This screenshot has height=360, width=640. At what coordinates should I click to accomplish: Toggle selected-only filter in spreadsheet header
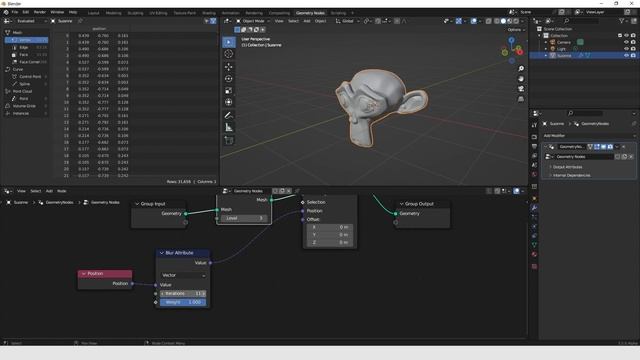(x=207, y=21)
